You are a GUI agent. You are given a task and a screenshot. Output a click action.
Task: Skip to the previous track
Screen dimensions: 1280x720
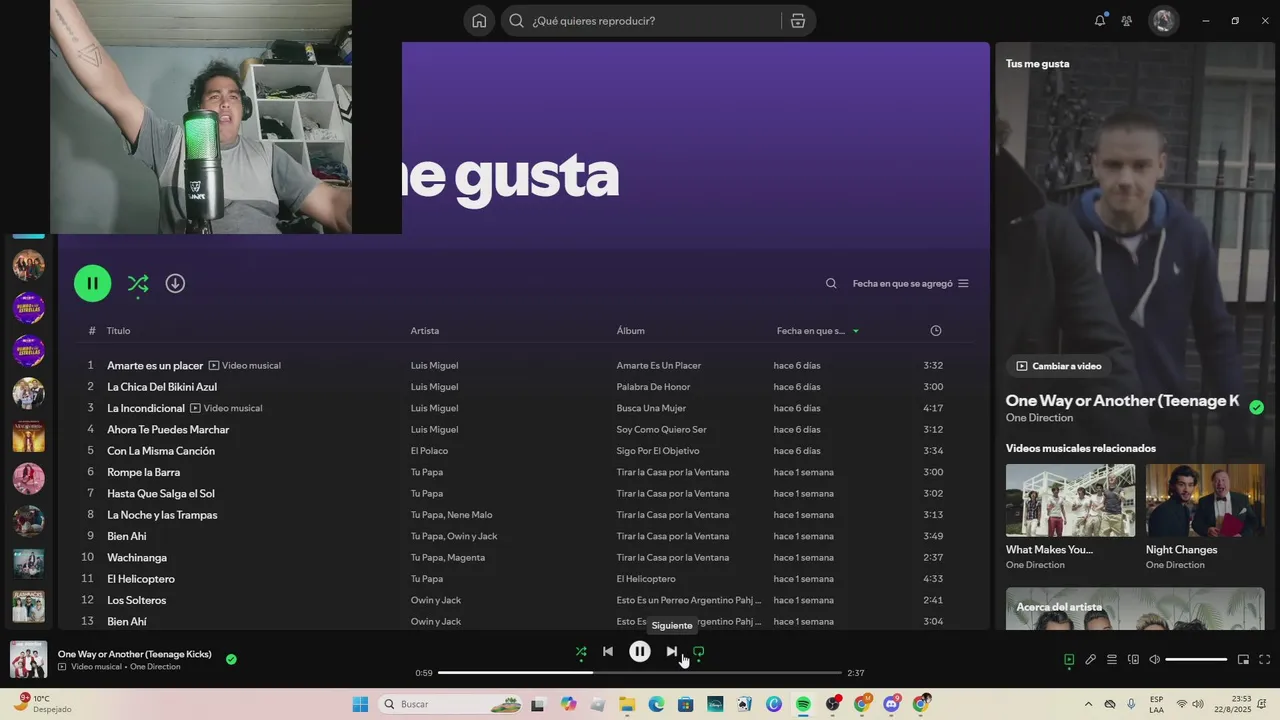tap(608, 652)
